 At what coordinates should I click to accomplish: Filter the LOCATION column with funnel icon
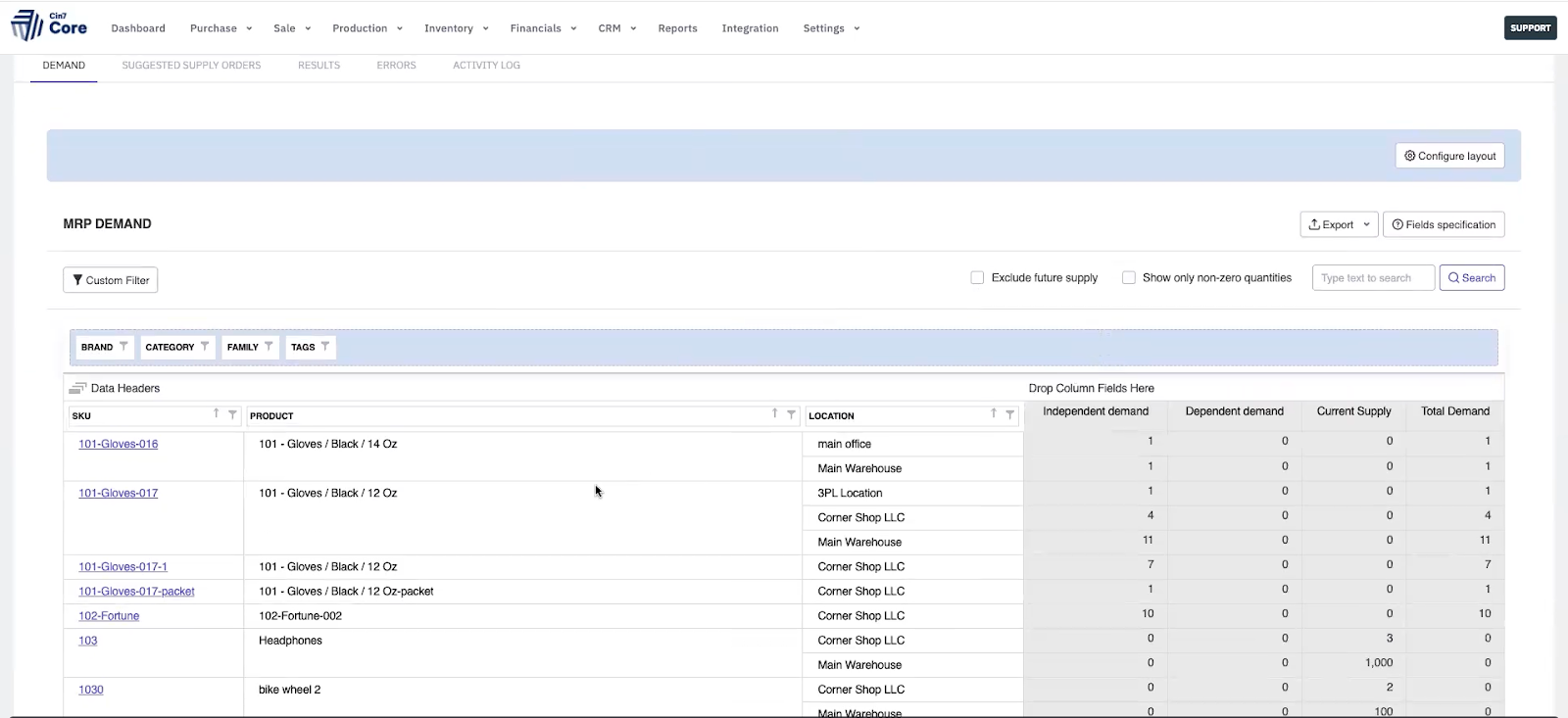pyautogui.click(x=1009, y=414)
